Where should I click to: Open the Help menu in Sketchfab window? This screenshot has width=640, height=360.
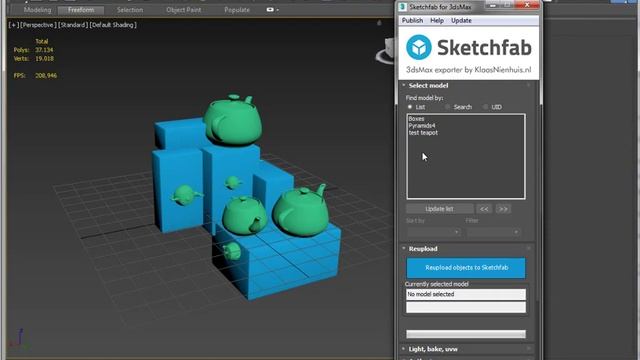pyautogui.click(x=437, y=20)
